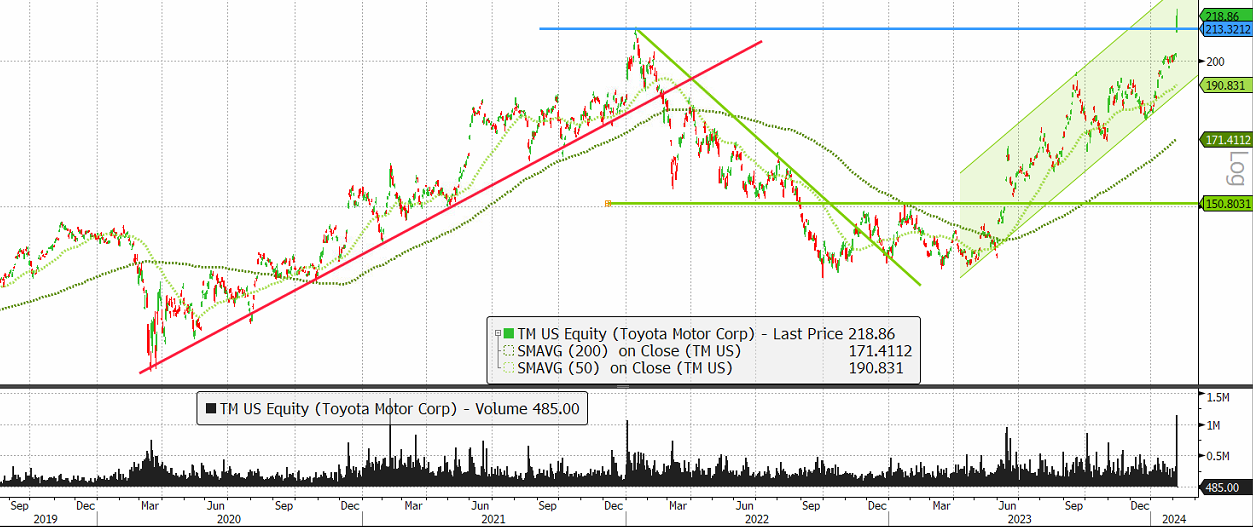
Task: Click the 1M label on volume axis
Action: pyautogui.click(x=1214, y=426)
